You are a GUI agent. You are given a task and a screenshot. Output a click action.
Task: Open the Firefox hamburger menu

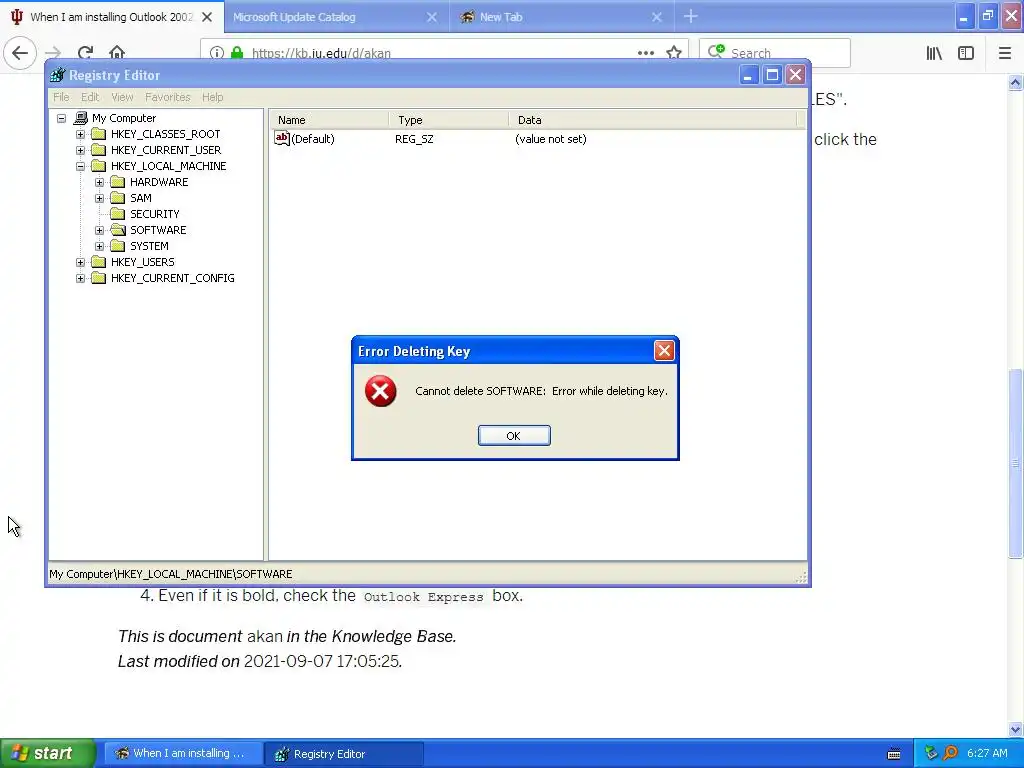(1005, 53)
